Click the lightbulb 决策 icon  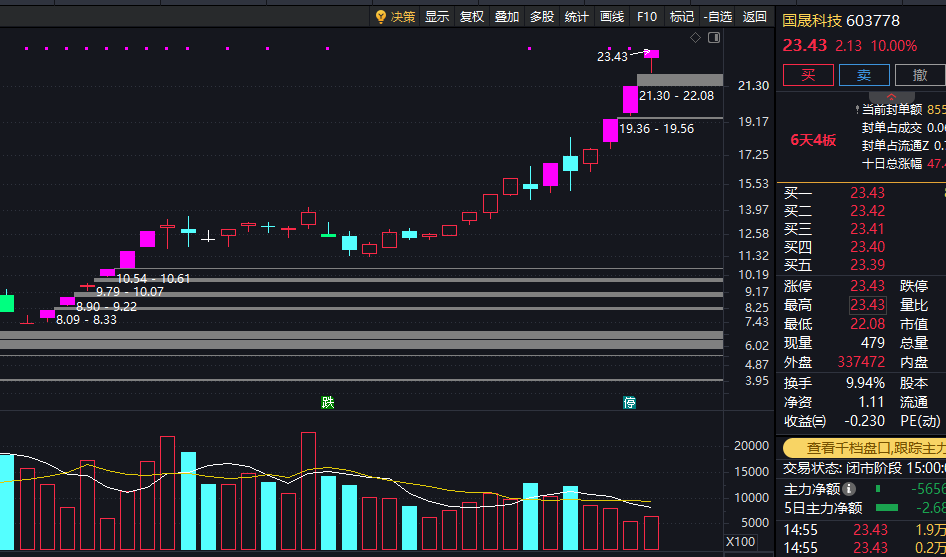[x=381, y=17]
